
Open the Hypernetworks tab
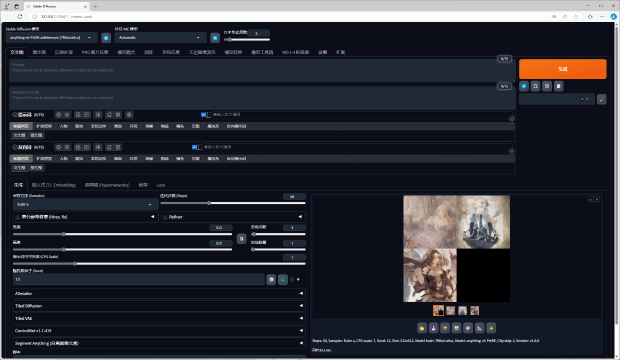(x=107, y=185)
